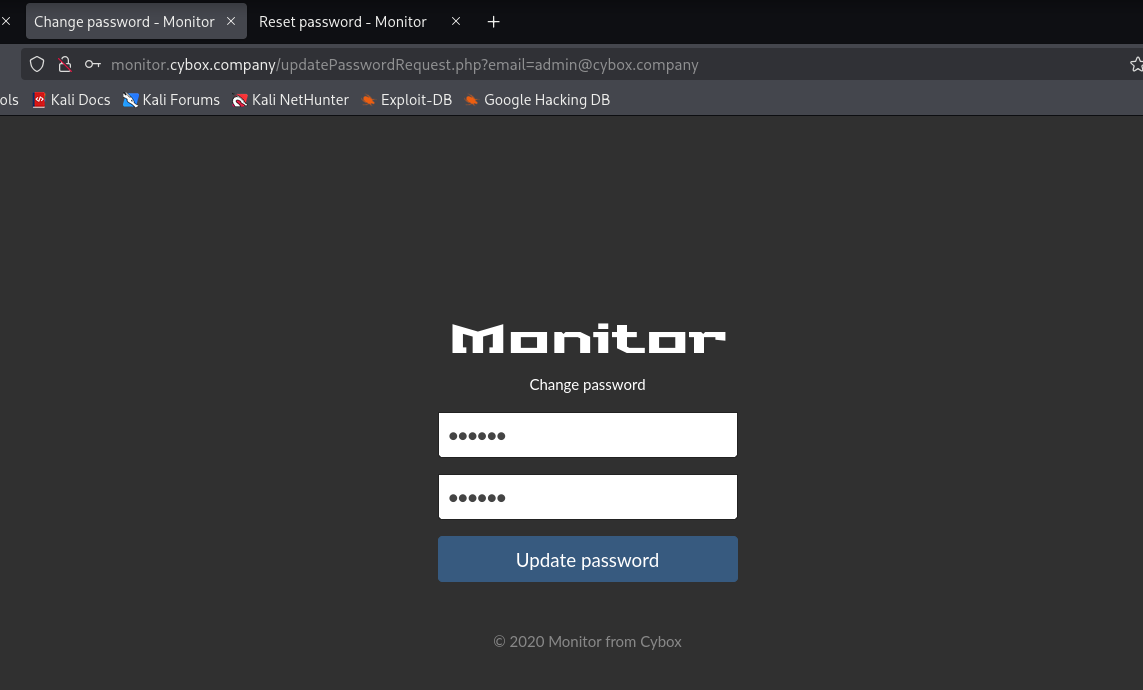Close the Reset password - Monitor tab
The height and width of the screenshot is (690, 1143).
point(456,21)
